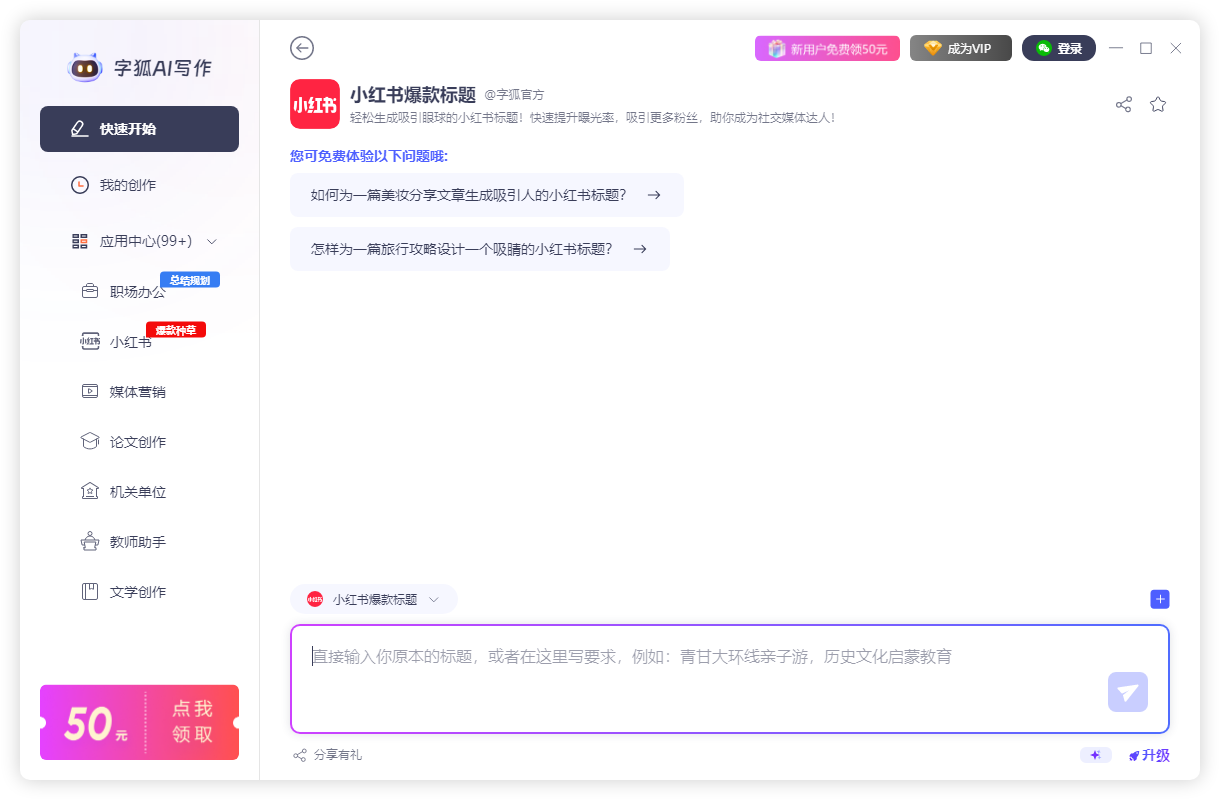The width and height of the screenshot is (1220, 800).
Task: Click the blue plus icon above input
Action: point(1160,599)
